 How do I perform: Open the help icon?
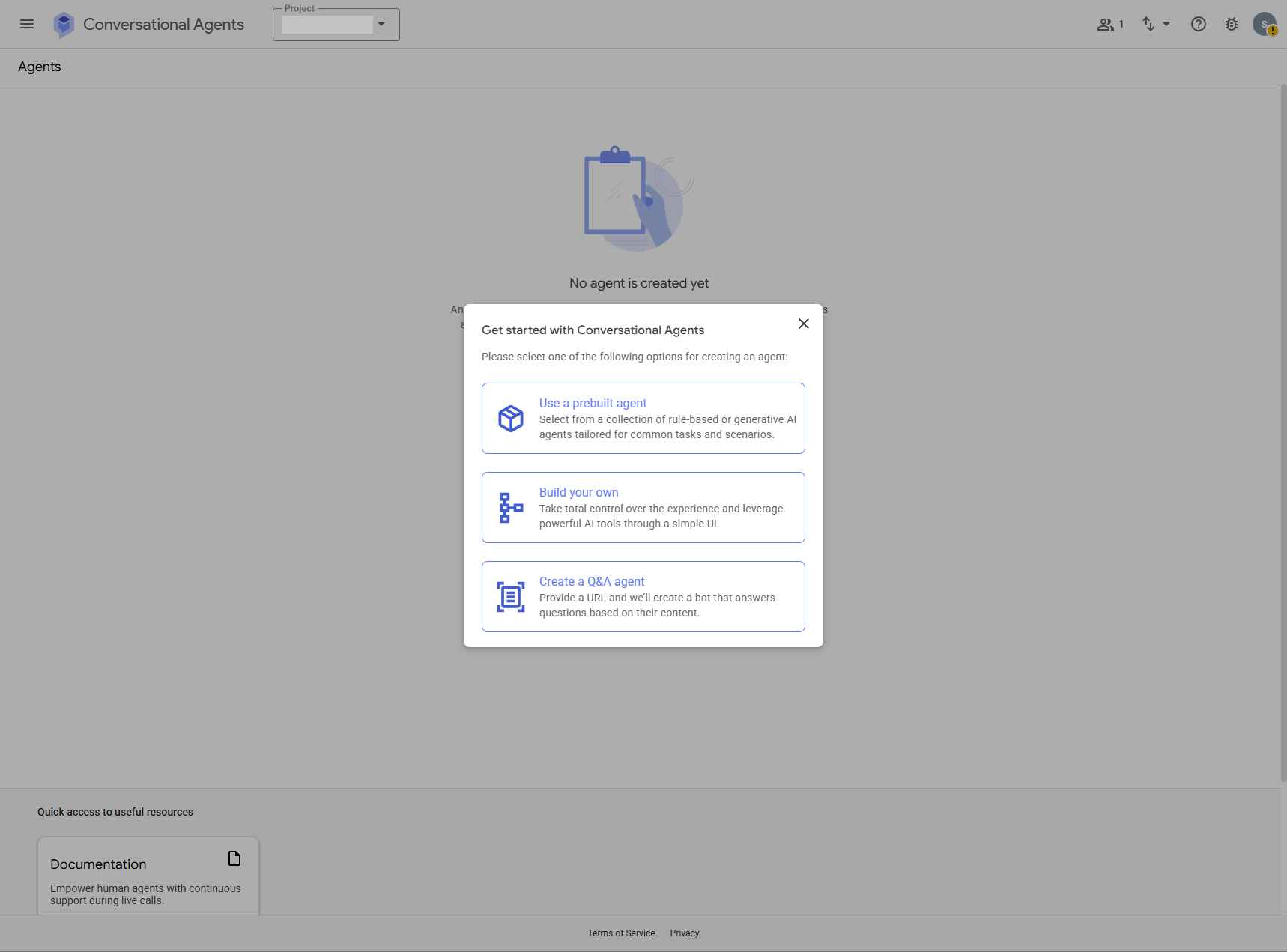(x=1198, y=24)
